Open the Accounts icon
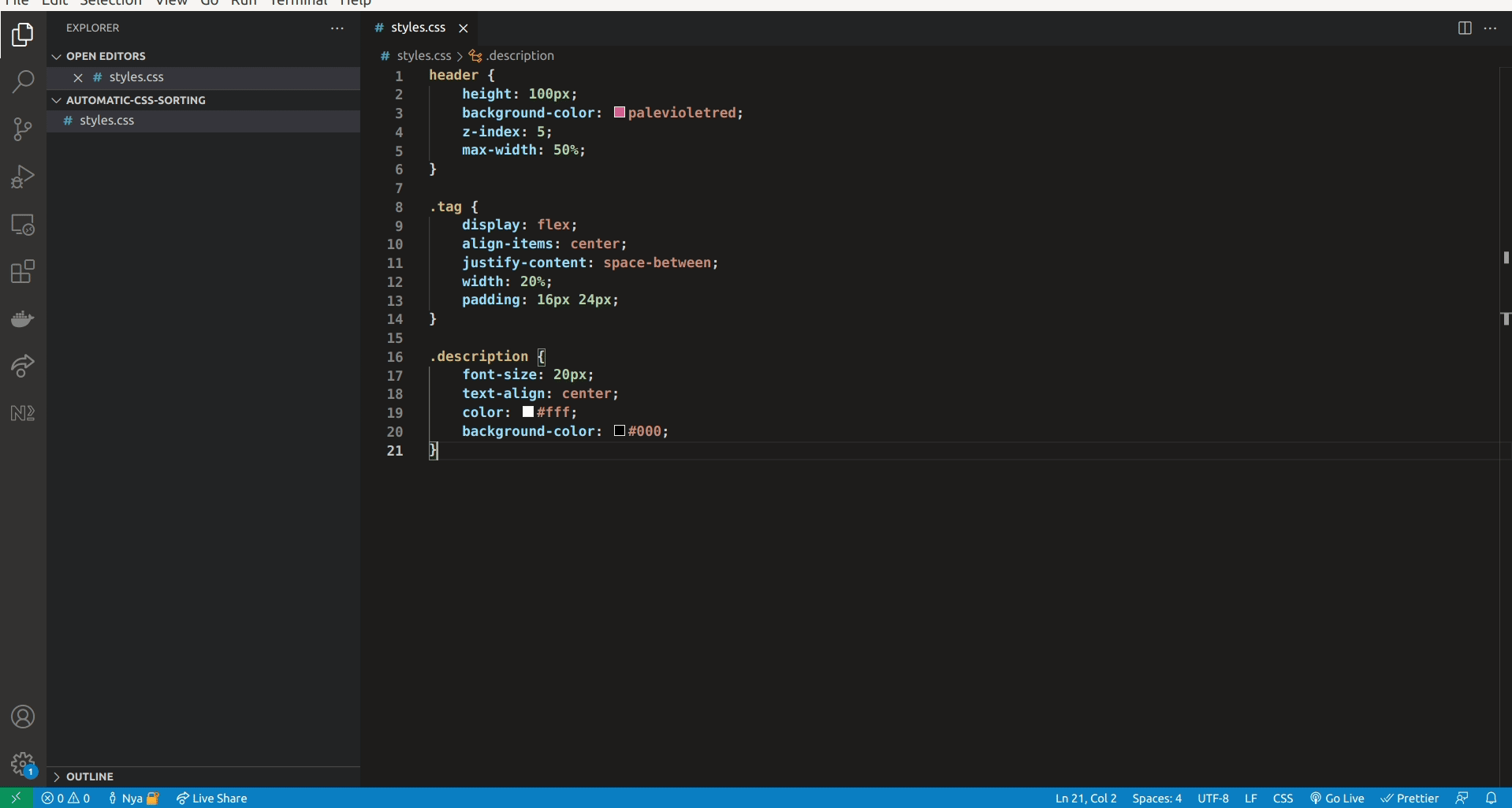The image size is (1512, 808). pos(23,716)
